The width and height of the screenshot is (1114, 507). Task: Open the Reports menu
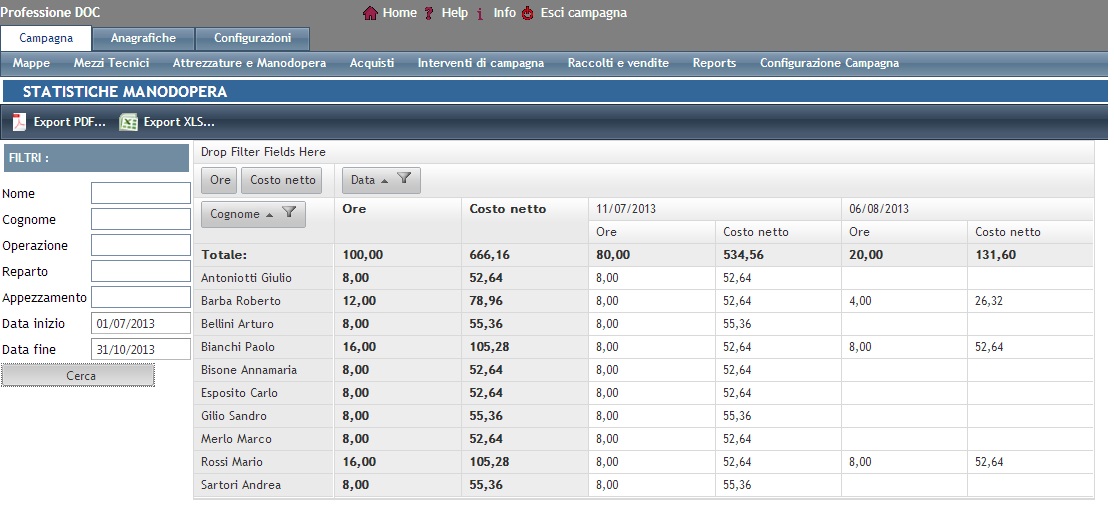pyautogui.click(x=714, y=63)
